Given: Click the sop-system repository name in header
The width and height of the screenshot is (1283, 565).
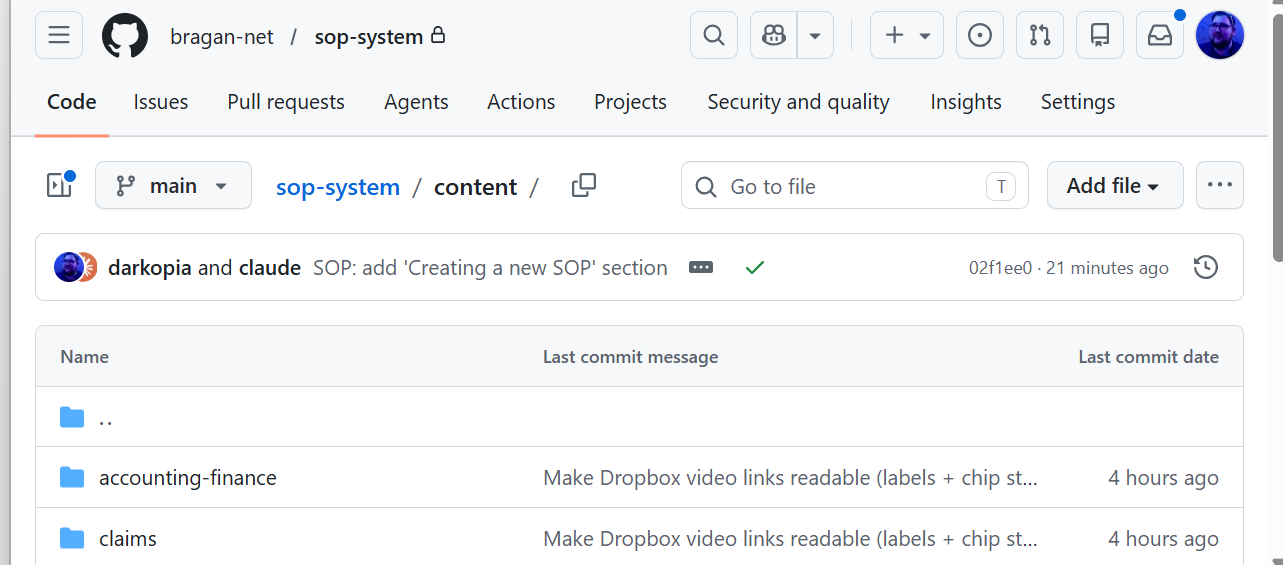Looking at the screenshot, I should (369, 37).
